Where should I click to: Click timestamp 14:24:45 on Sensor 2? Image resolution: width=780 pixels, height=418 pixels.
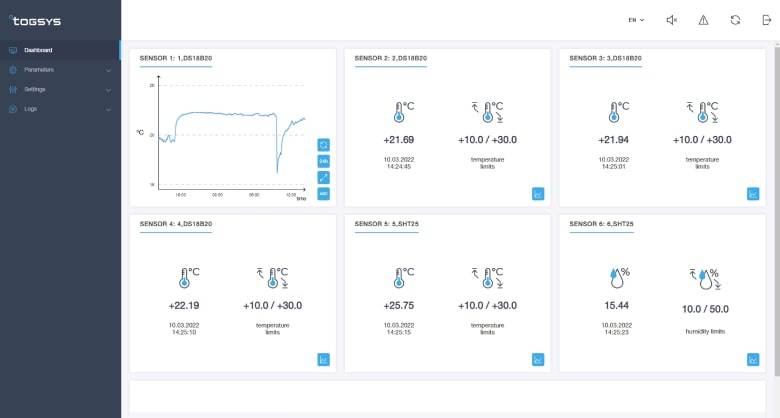(398, 167)
